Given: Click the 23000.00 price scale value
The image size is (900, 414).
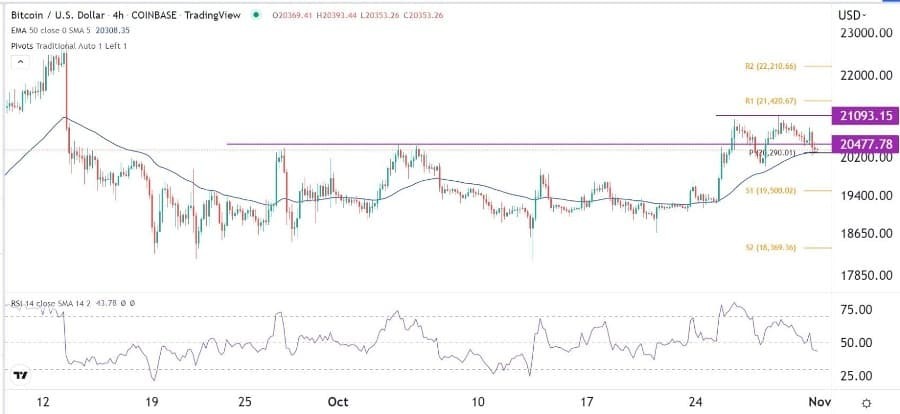Looking at the screenshot, I should pos(862,34).
